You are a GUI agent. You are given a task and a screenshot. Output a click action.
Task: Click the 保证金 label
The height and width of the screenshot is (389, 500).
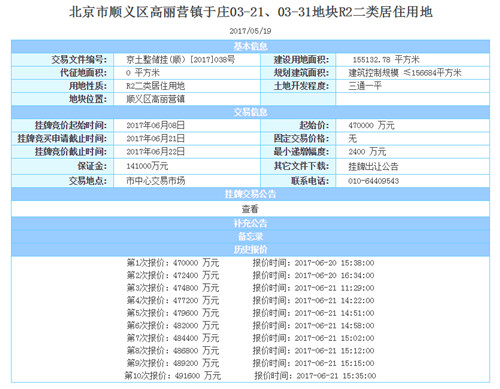[x=92, y=166]
